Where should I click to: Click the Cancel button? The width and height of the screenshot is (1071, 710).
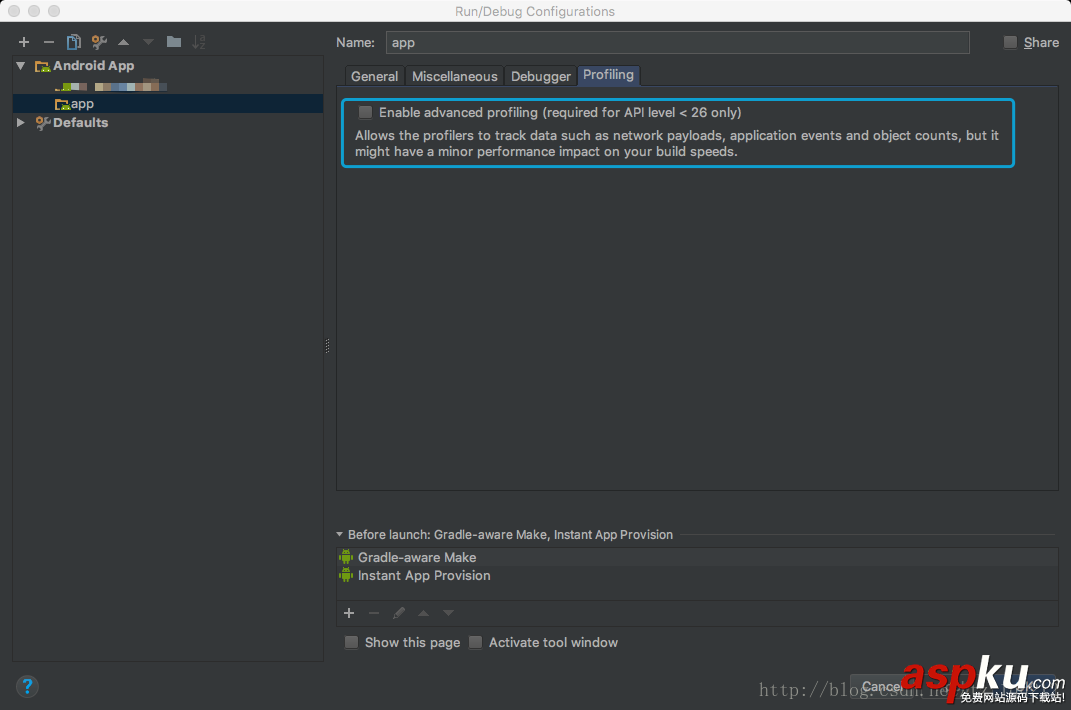point(881,686)
